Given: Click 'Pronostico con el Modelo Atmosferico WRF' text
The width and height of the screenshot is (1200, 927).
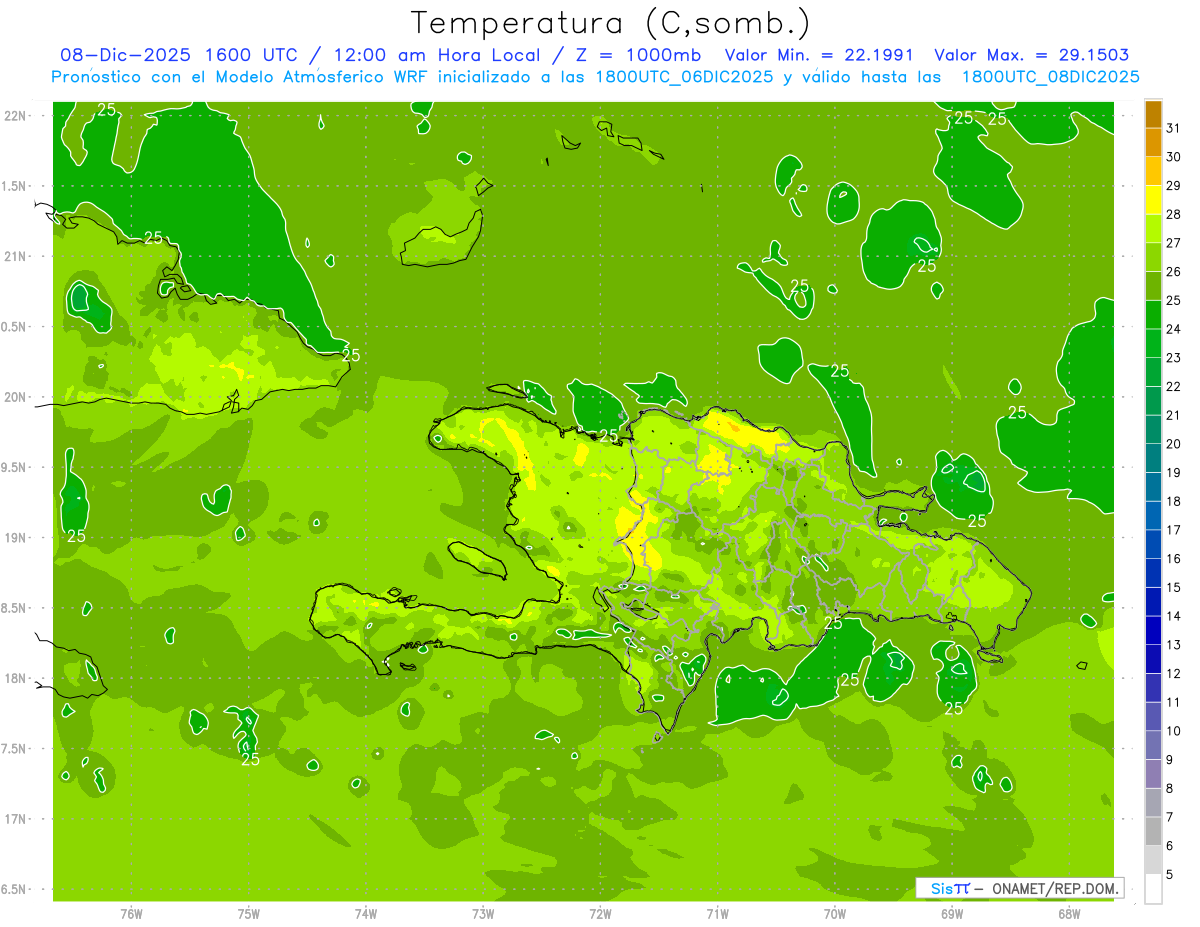Looking at the screenshot, I should 241,76.
